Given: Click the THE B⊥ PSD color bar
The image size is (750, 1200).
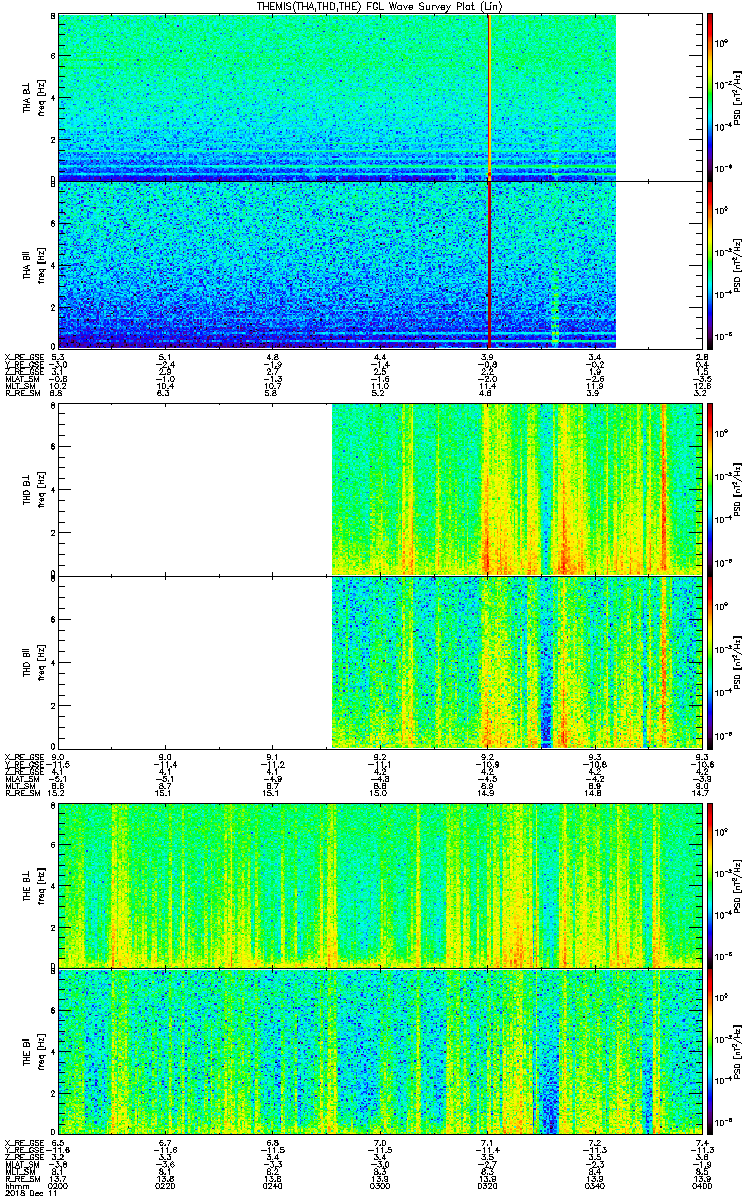Looking at the screenshot, I should click(710, 884).
